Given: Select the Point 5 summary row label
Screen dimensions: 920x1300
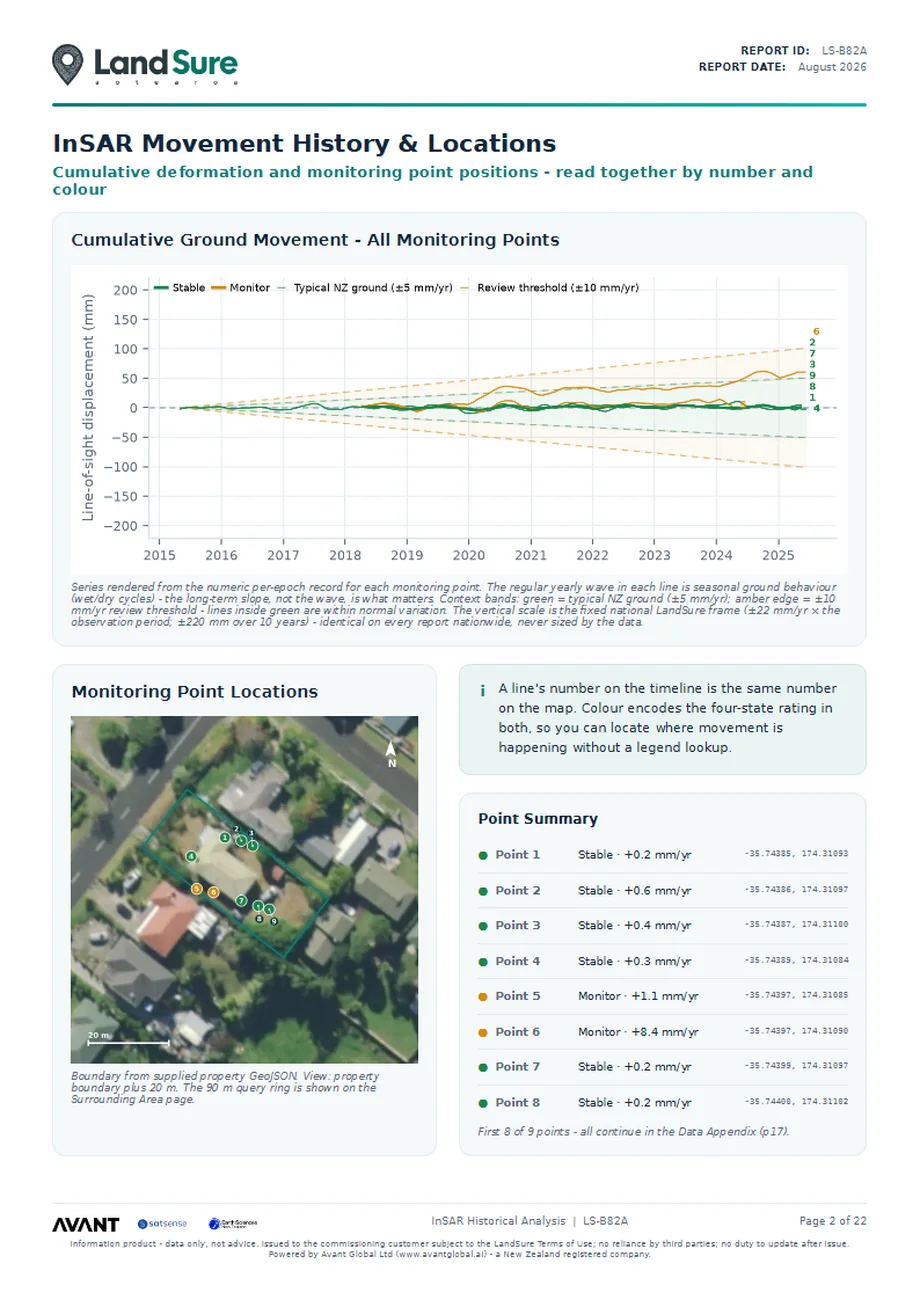Looking at the screenshot, I should tap(518, 996).
